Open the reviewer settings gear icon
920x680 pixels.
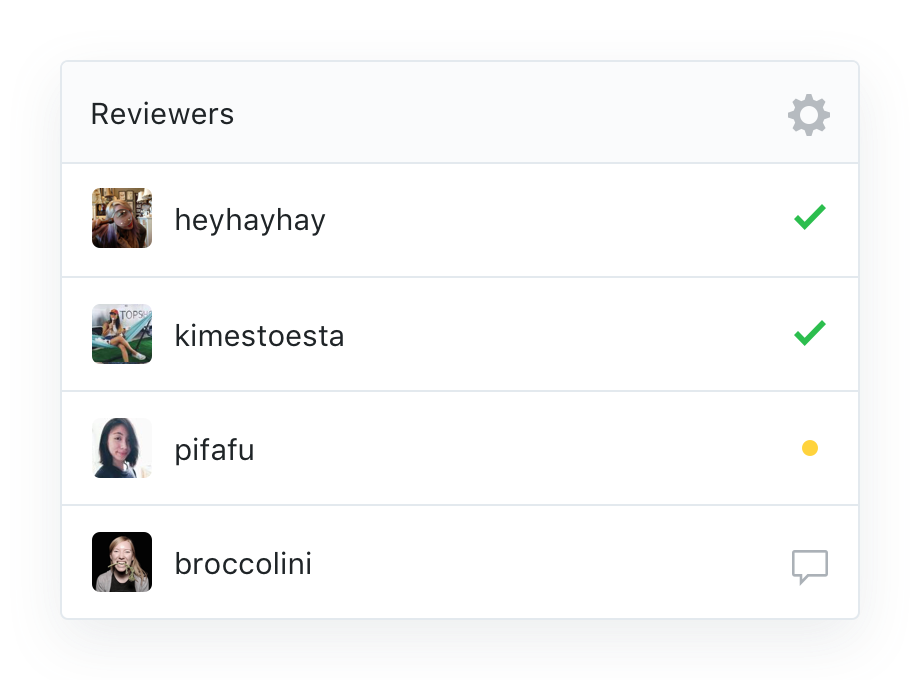808,114
